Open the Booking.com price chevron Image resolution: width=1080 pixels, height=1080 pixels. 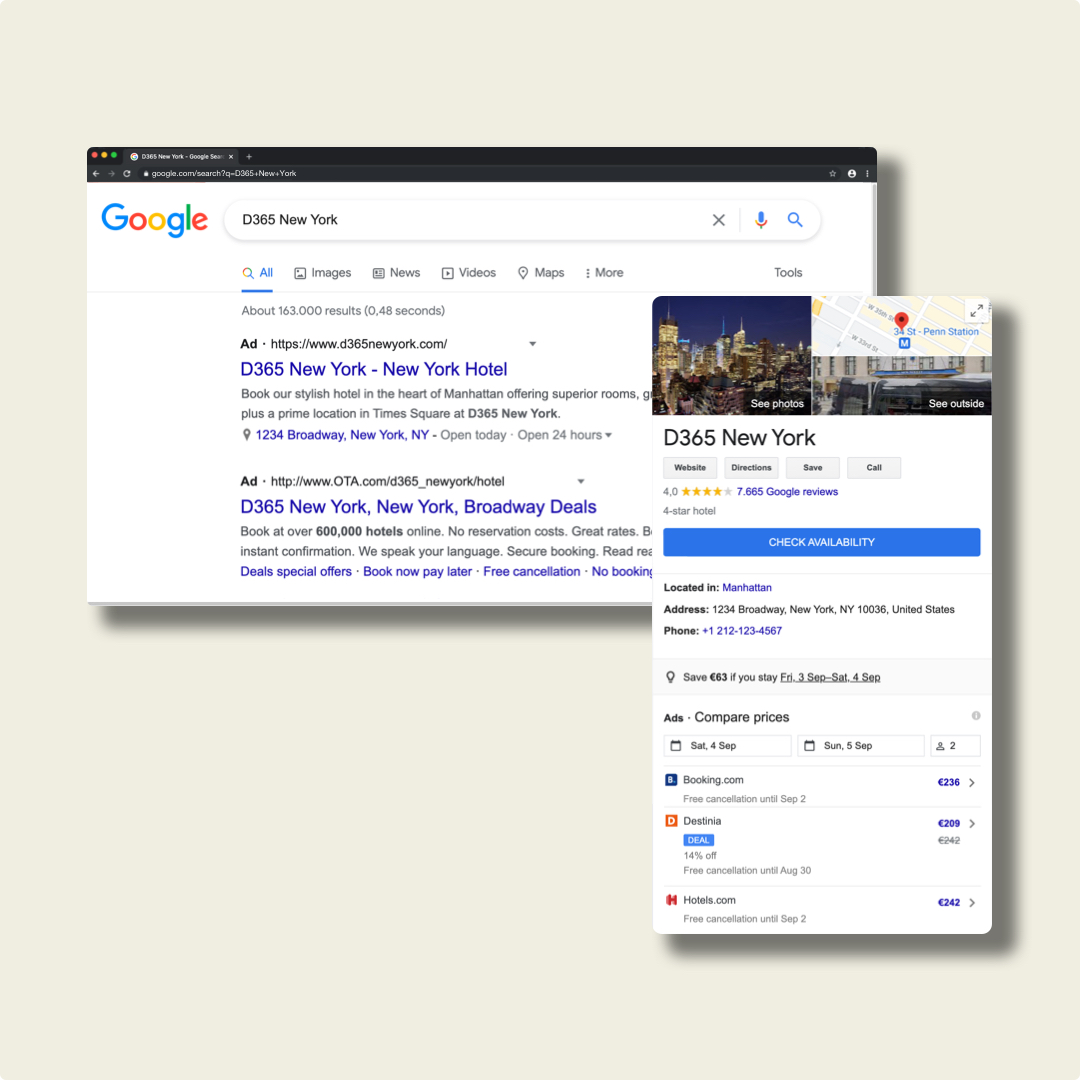972,782
